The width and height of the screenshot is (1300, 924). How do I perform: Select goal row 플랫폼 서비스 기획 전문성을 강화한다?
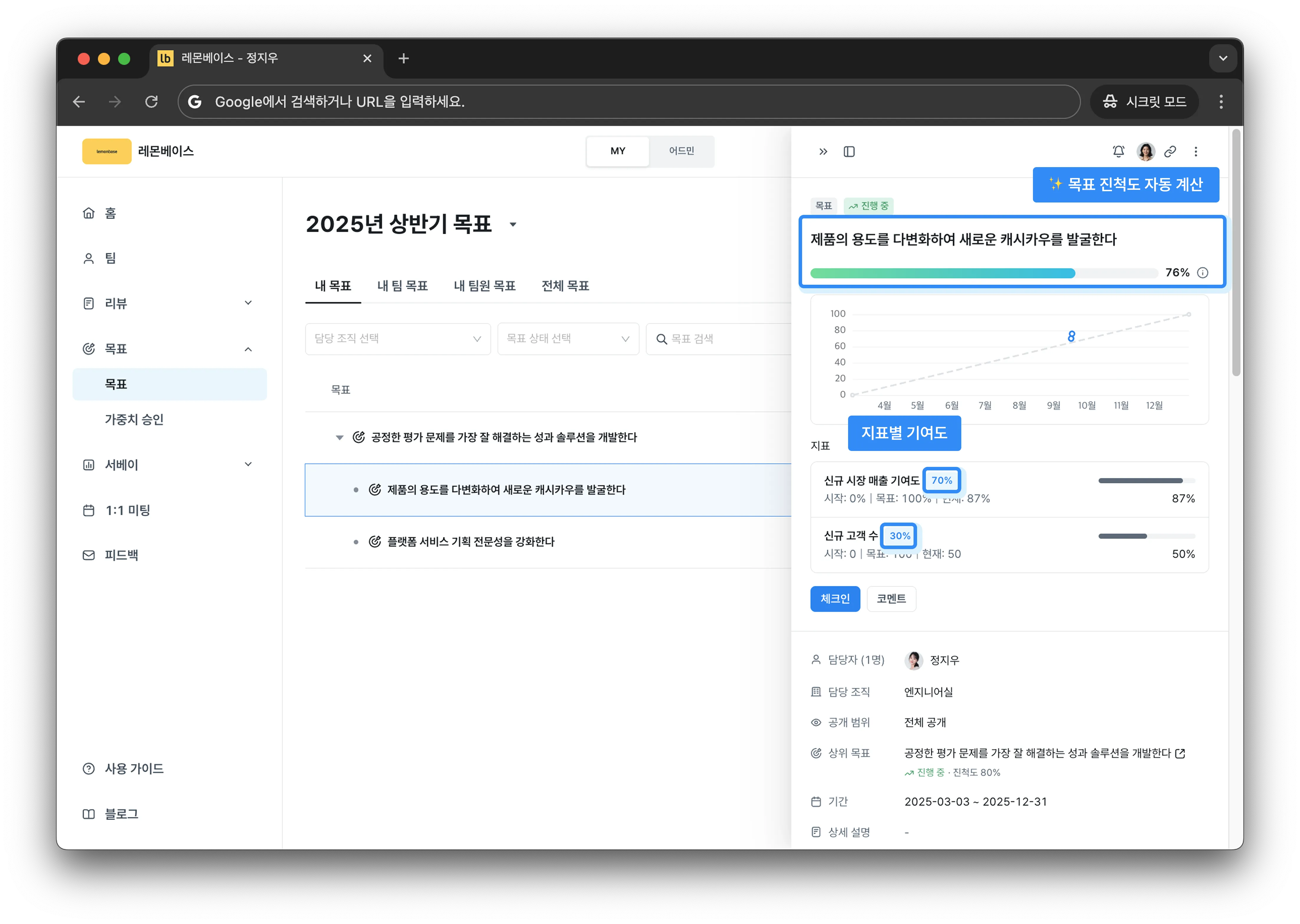[x=548, y=542]
